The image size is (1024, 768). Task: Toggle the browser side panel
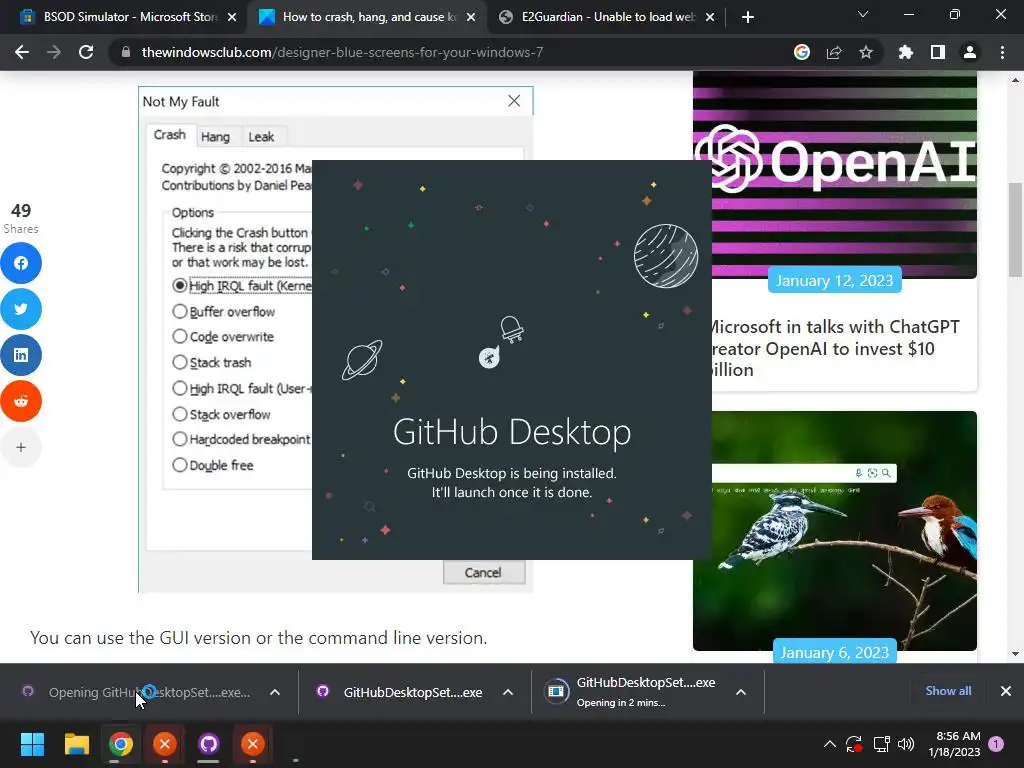pos(938,52)
